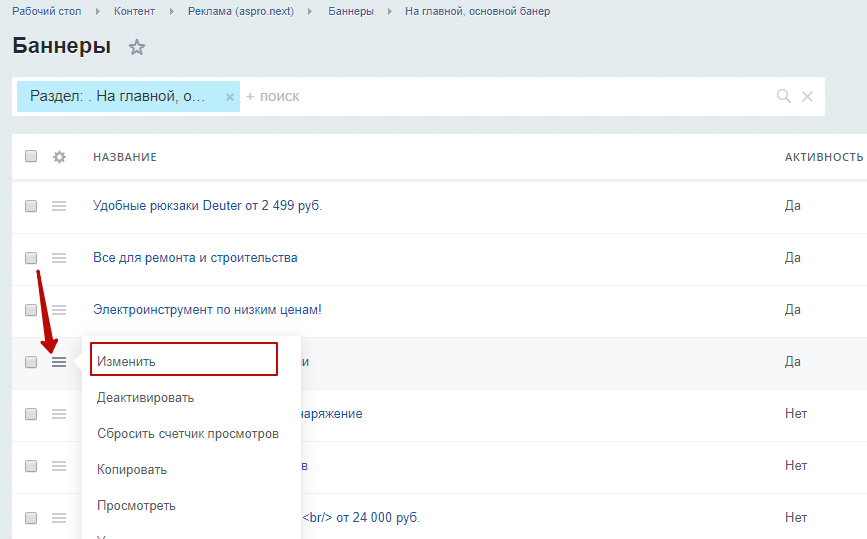The height and width of the screenshot is (539, 867).
Task: Check the 24 000 руб. row checkbox
Action: pyautogui.click(x=31, y=518)
